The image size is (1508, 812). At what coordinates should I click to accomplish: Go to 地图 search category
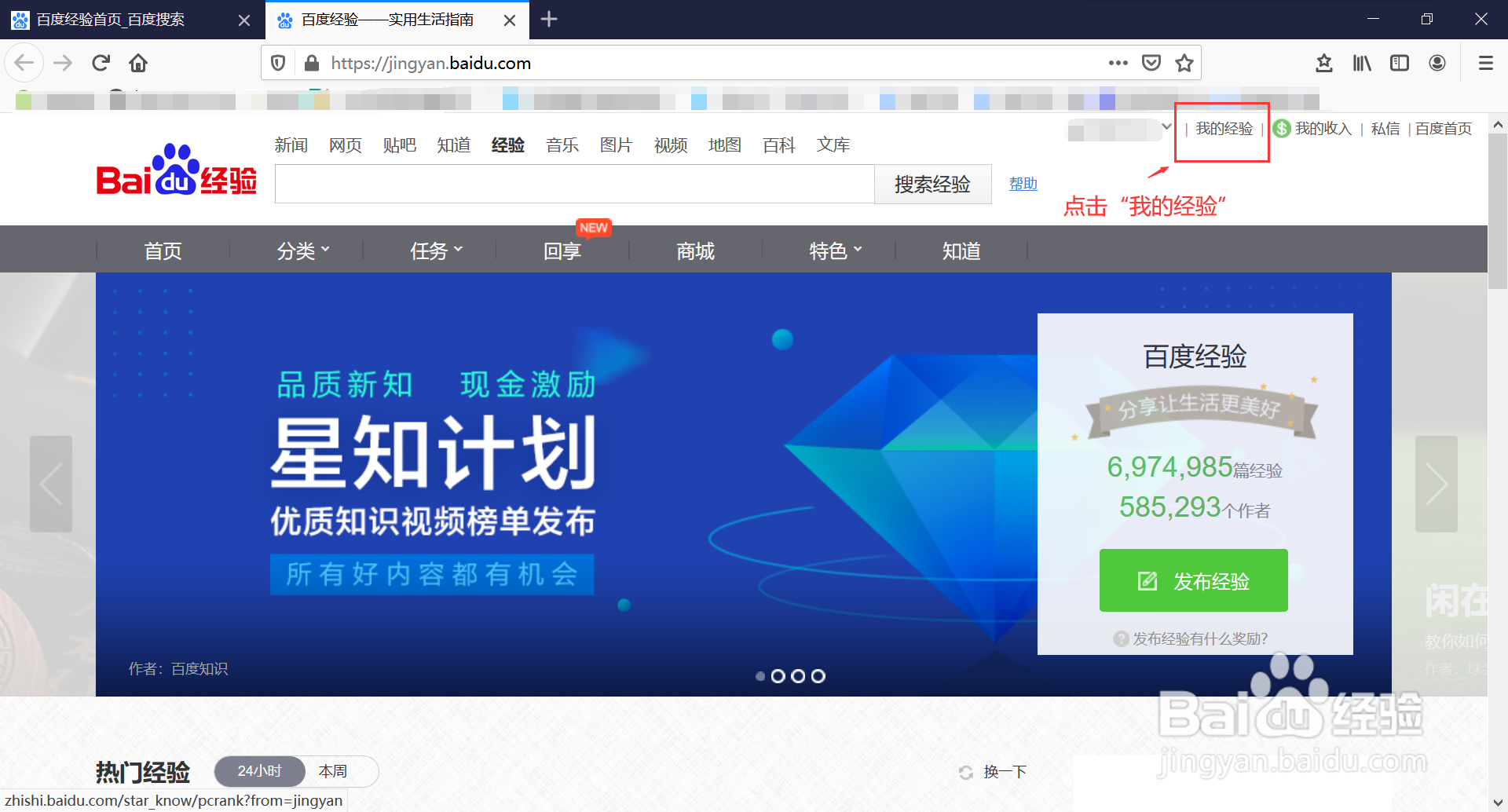725,144
